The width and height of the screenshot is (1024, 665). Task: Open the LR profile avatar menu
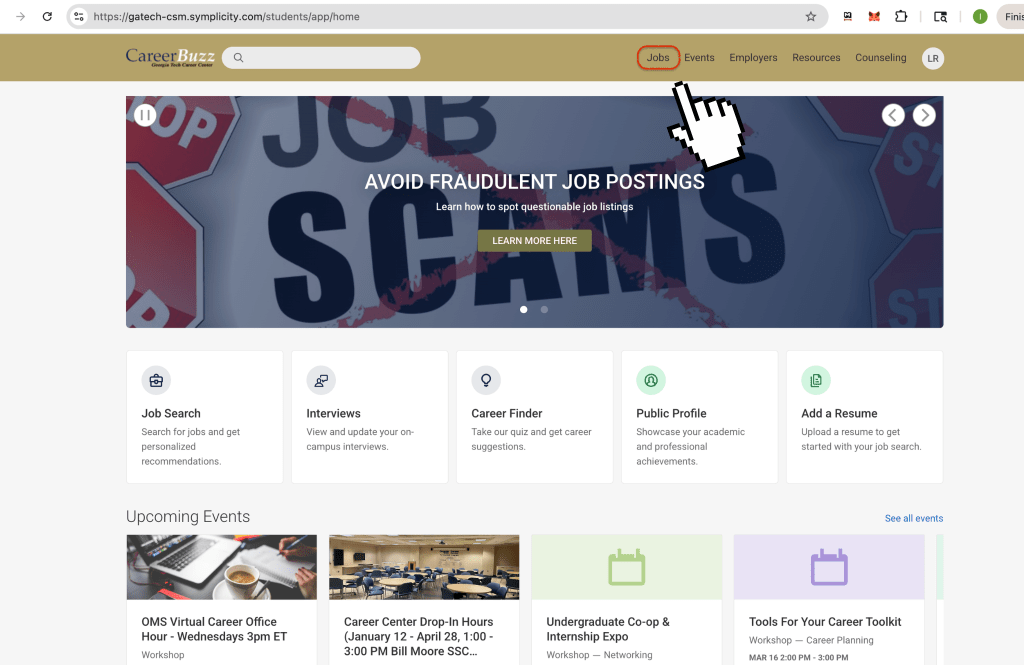[933, 58]
